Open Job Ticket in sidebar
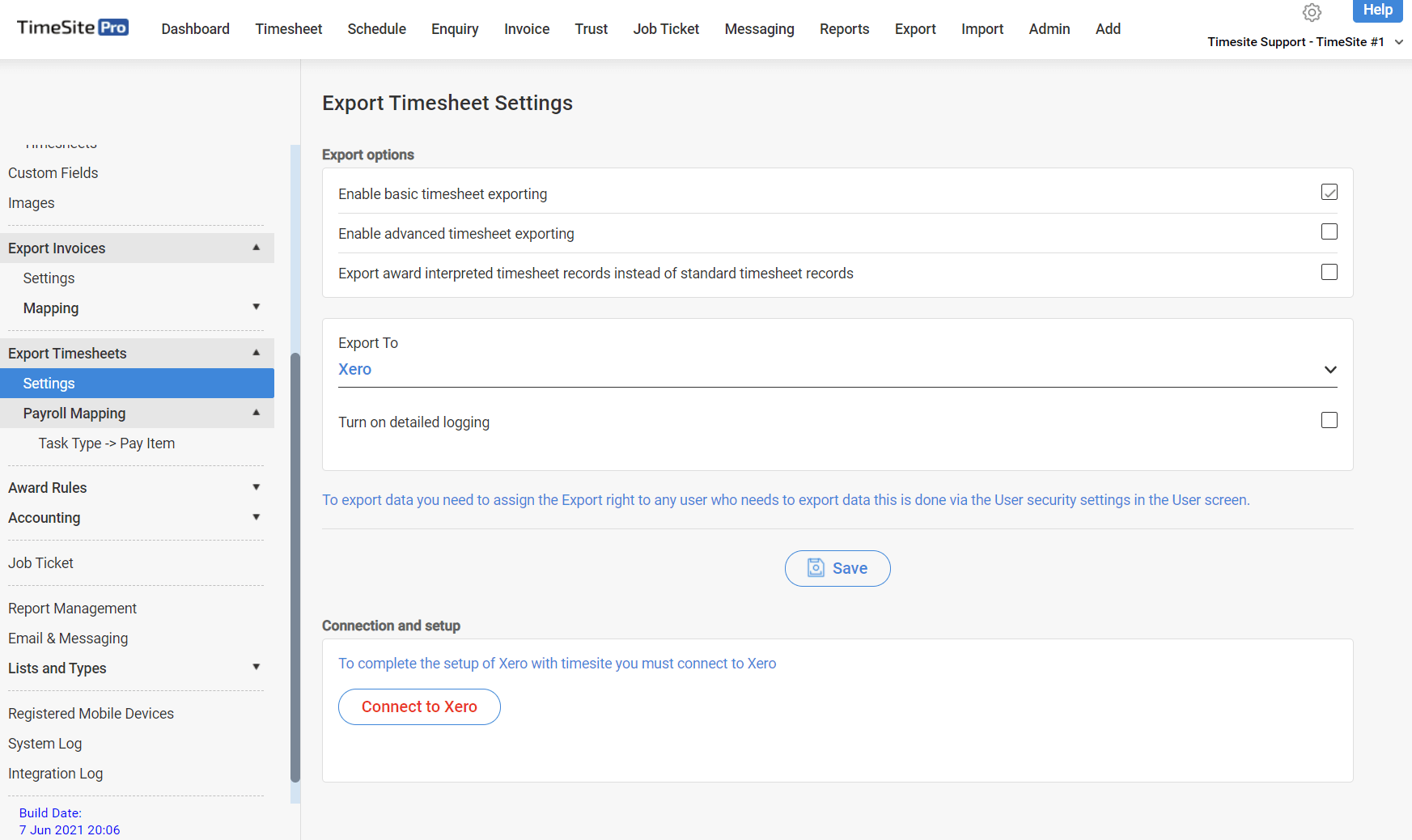 point(40,563)
